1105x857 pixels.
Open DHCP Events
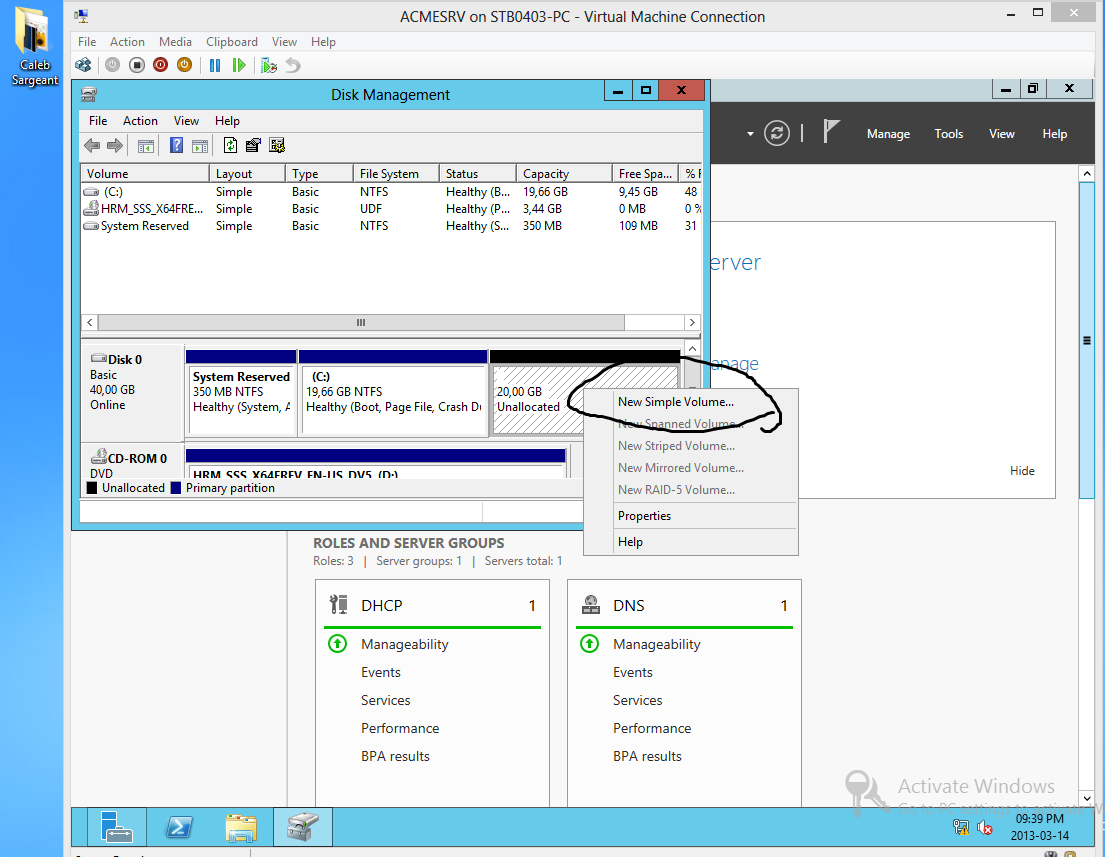pyautogui.click(x=381, y=672)
